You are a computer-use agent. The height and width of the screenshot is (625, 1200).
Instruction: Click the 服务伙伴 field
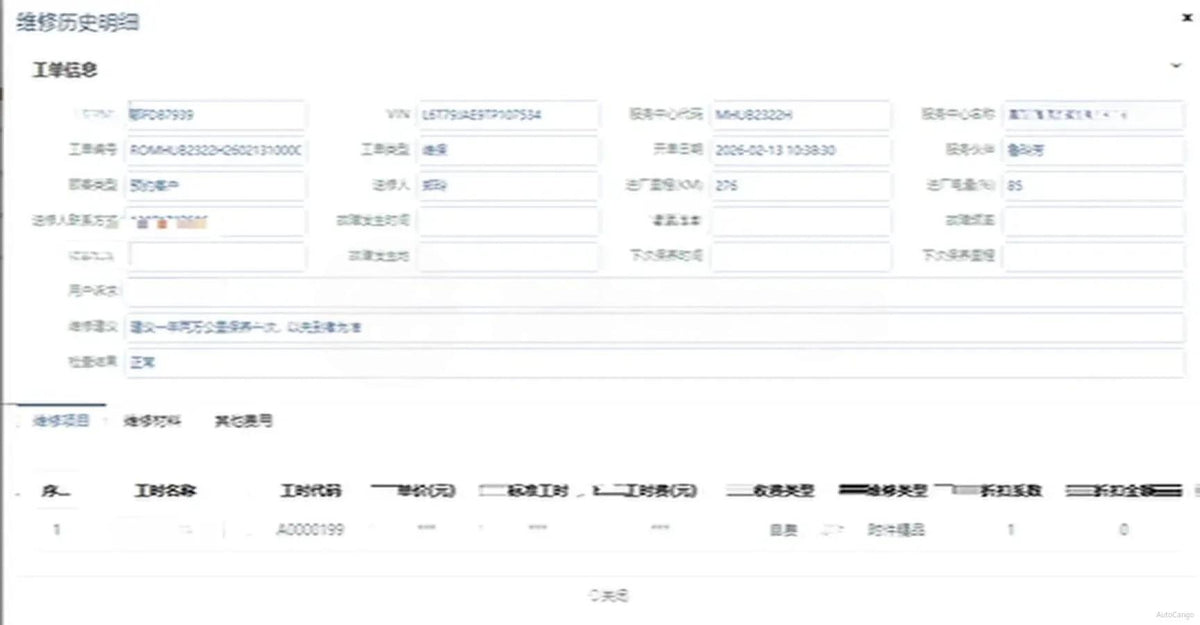pyautogui.click(x=1094, y=151)
